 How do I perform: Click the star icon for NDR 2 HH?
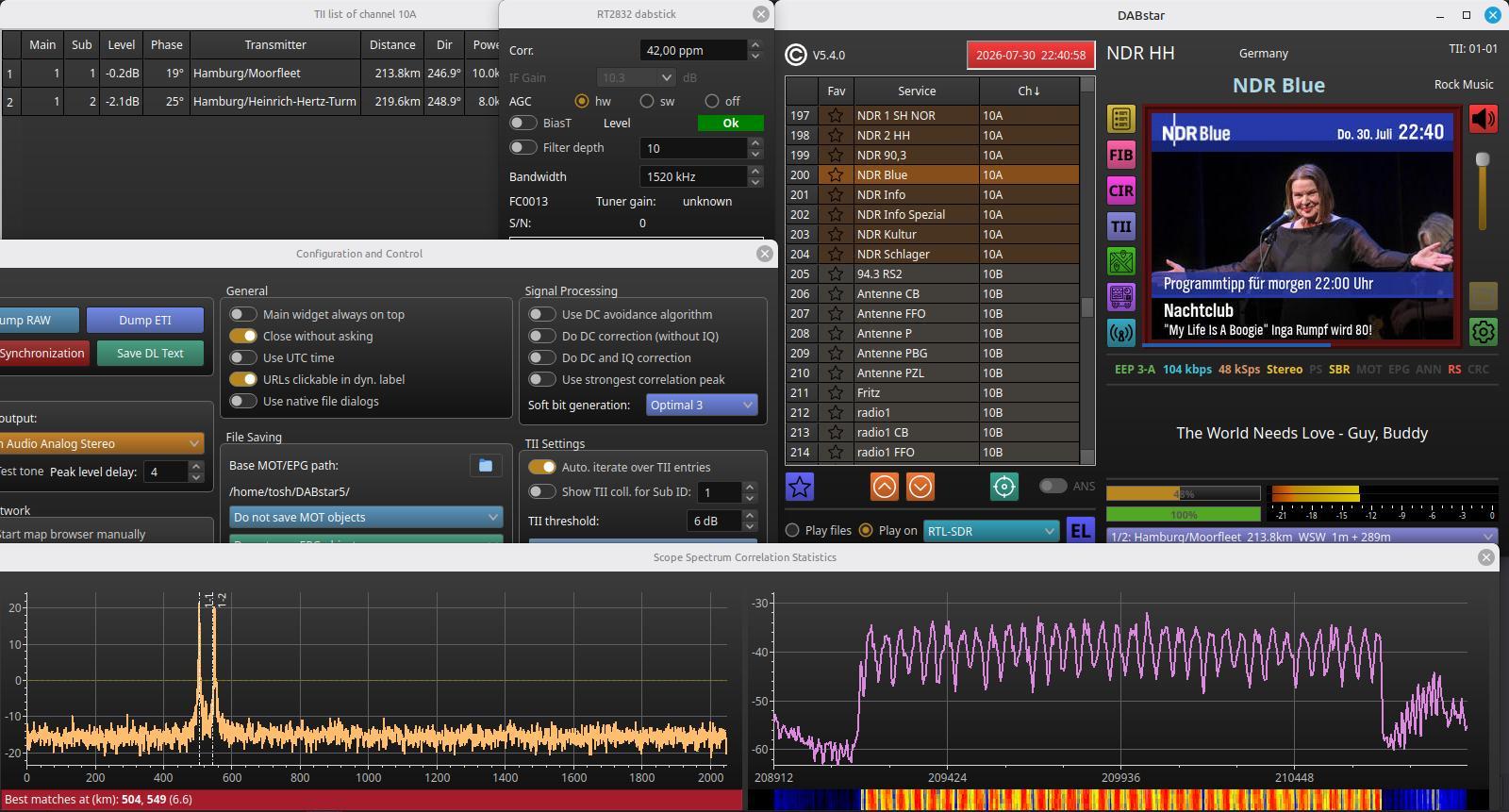(x=836, y=135)
